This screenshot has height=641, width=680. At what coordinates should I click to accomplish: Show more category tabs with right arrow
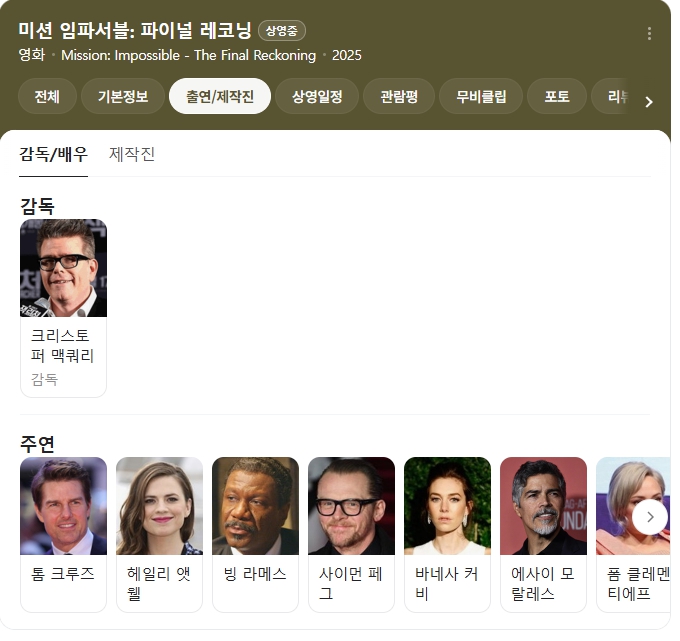point(648,102)
